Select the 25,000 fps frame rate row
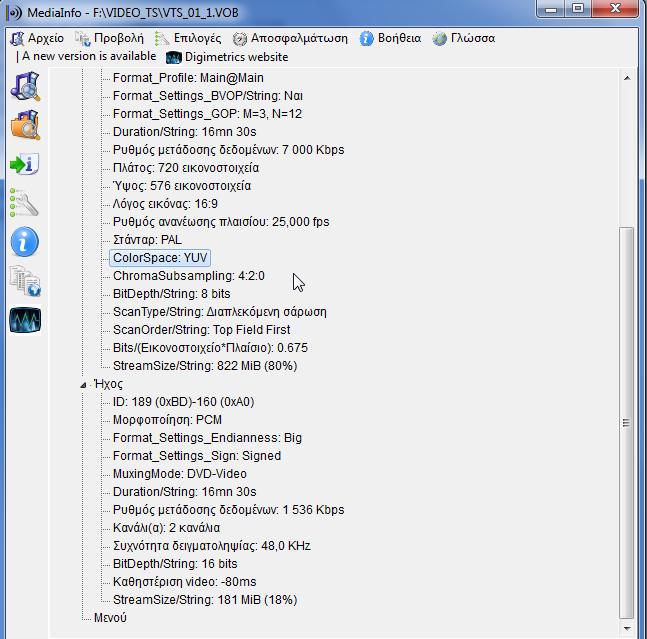The height and width of the screenshot is (639, 647). (221, 222)
